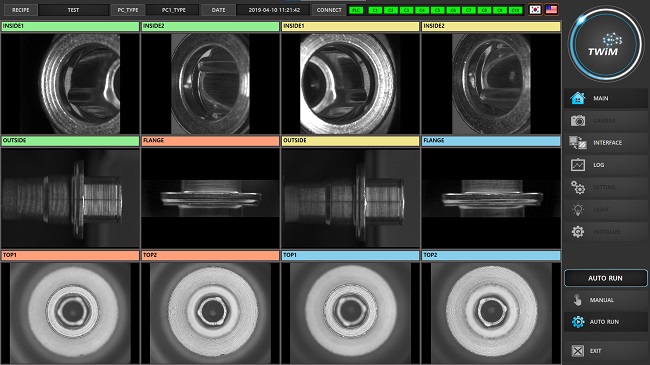Select the yellow OUTSIDE header bar
This screenshot has width=650, height=365.
[350, 141]
